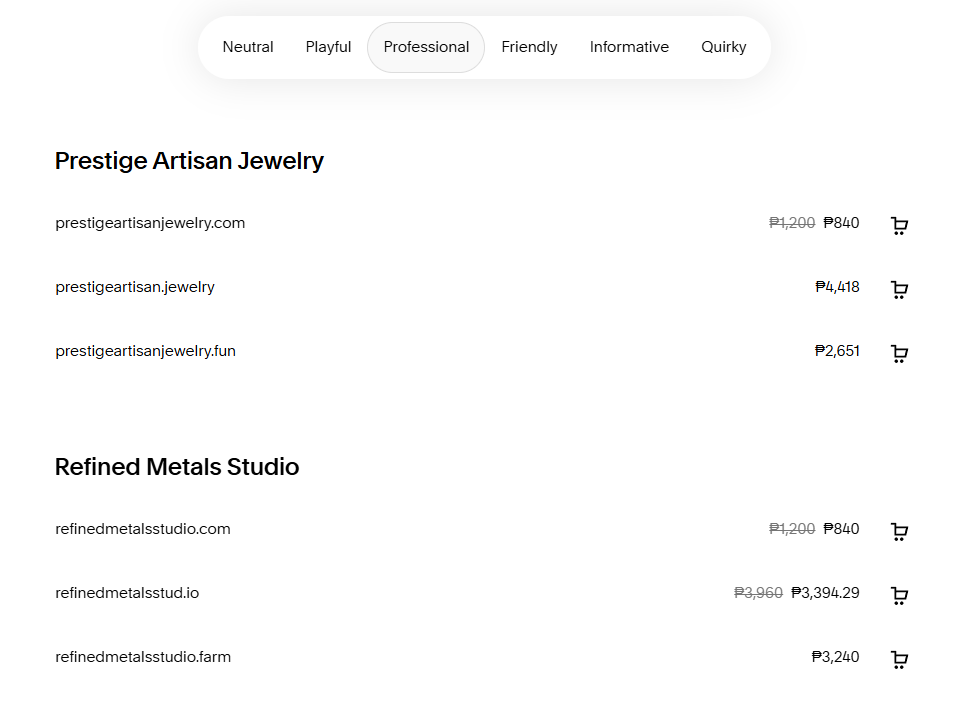This screenshot has width=962, height=704.
Task: Open the Informative tone tab
Action: click(629, 46)
